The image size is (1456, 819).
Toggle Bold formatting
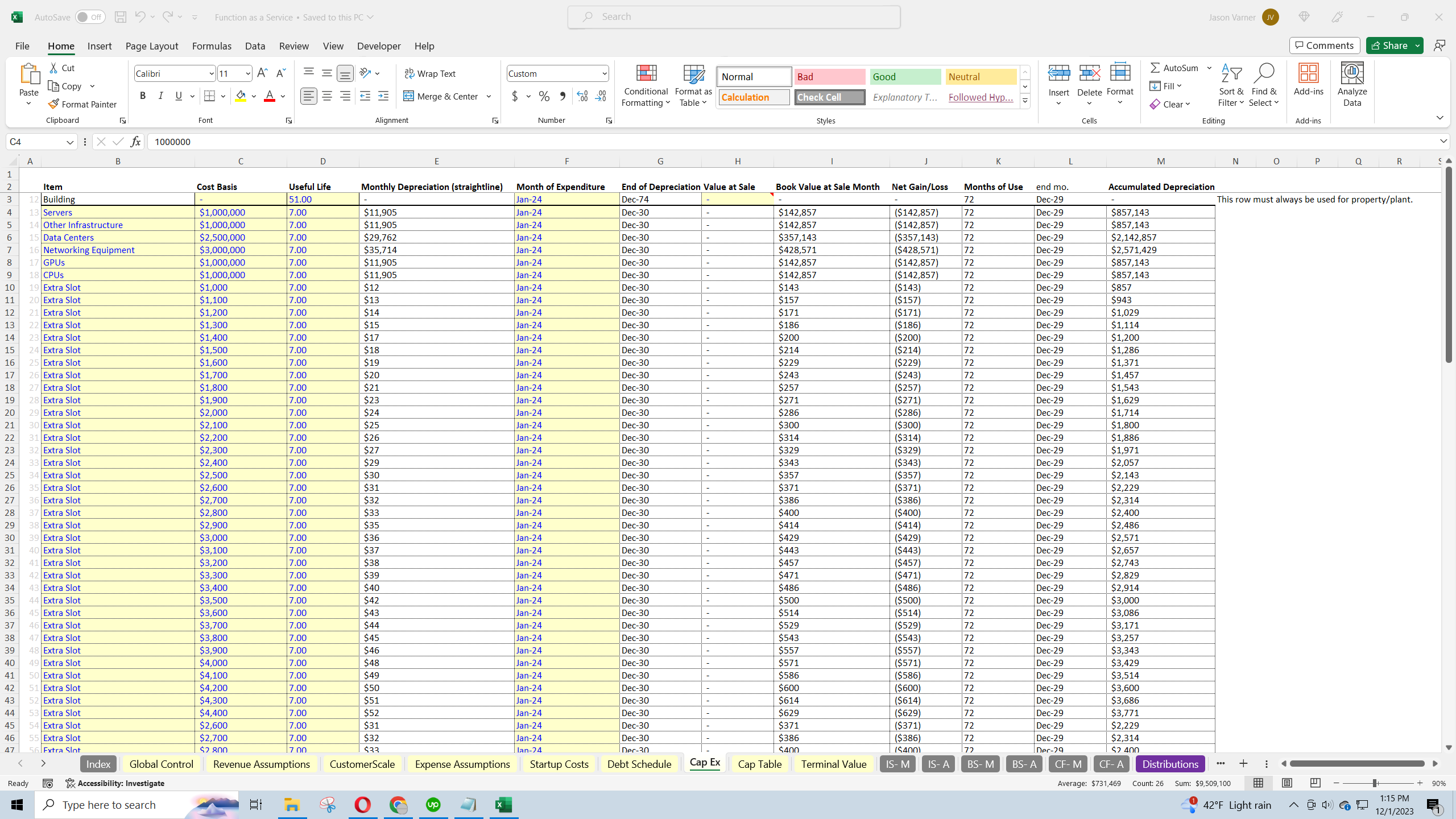(143, 96)
